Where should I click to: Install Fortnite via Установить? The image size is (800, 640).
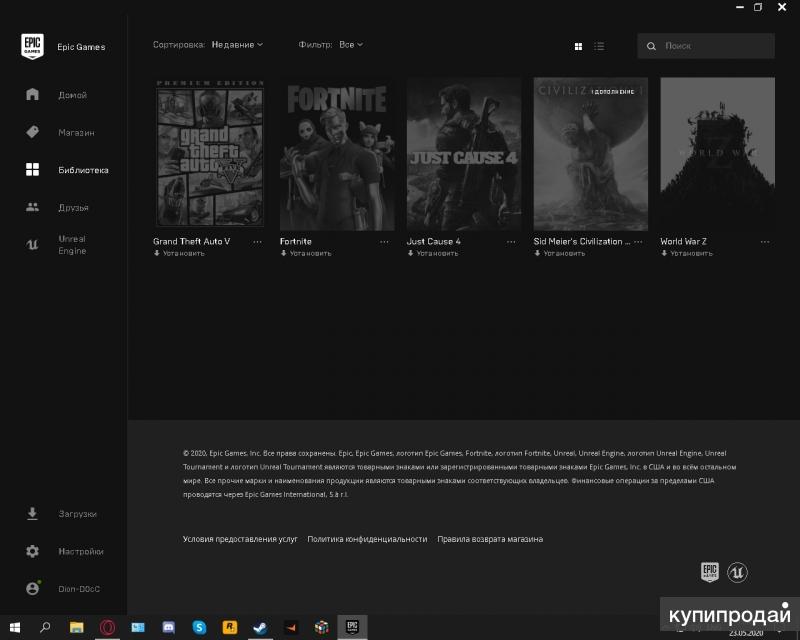[x=306, y=253]
